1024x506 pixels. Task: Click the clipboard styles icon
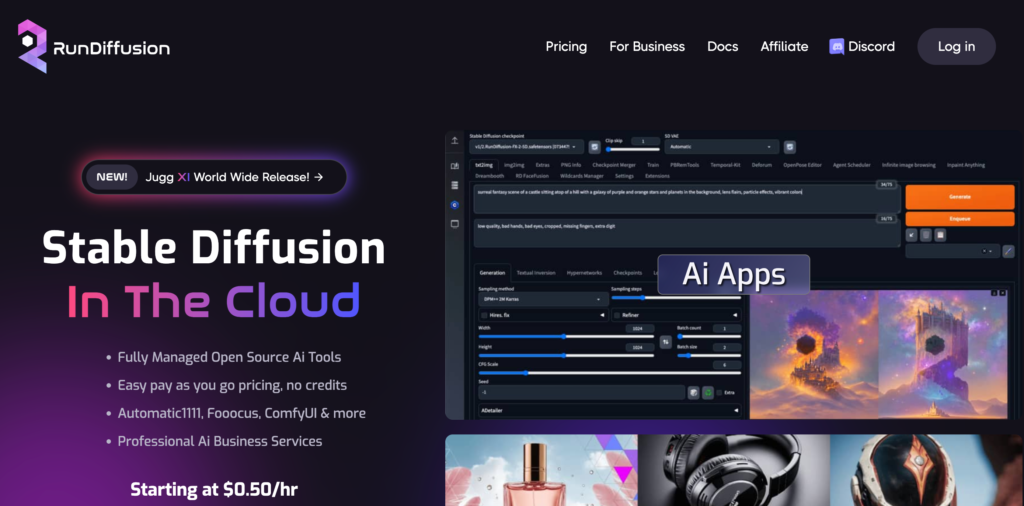tap(940, 235)
